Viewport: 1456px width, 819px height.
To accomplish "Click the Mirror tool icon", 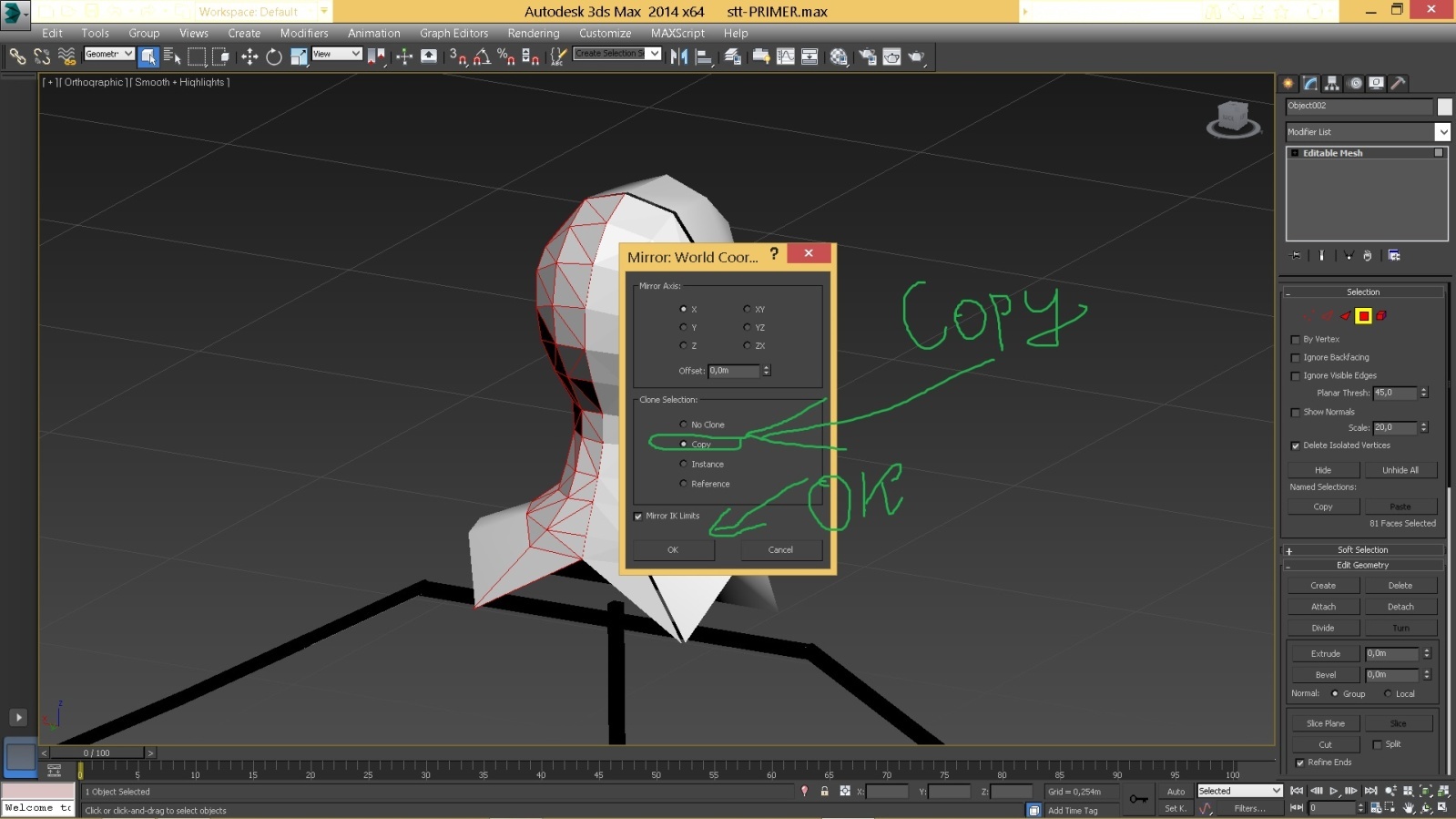I will [679, 56].
